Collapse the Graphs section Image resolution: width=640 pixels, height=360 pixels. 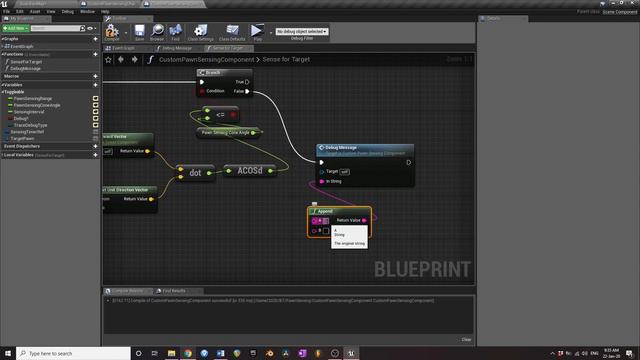pos(2,39)
